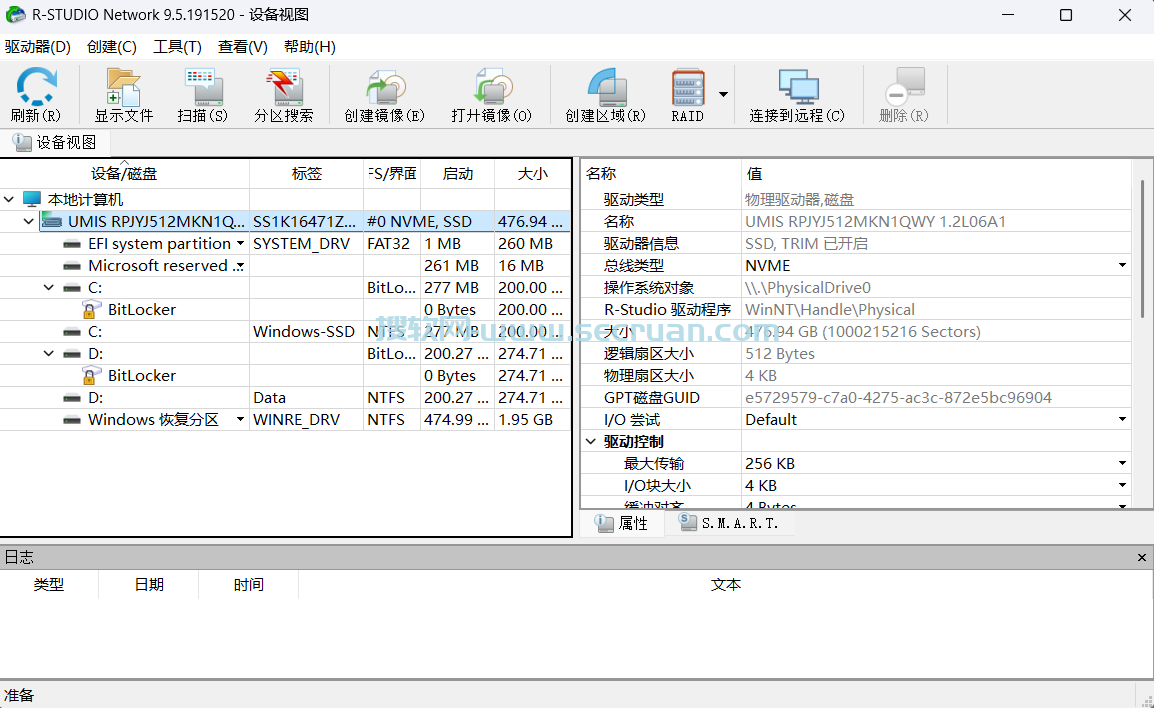
Task: Collapse the 本地计算机 tree node
Action: (x=9, y=199)
